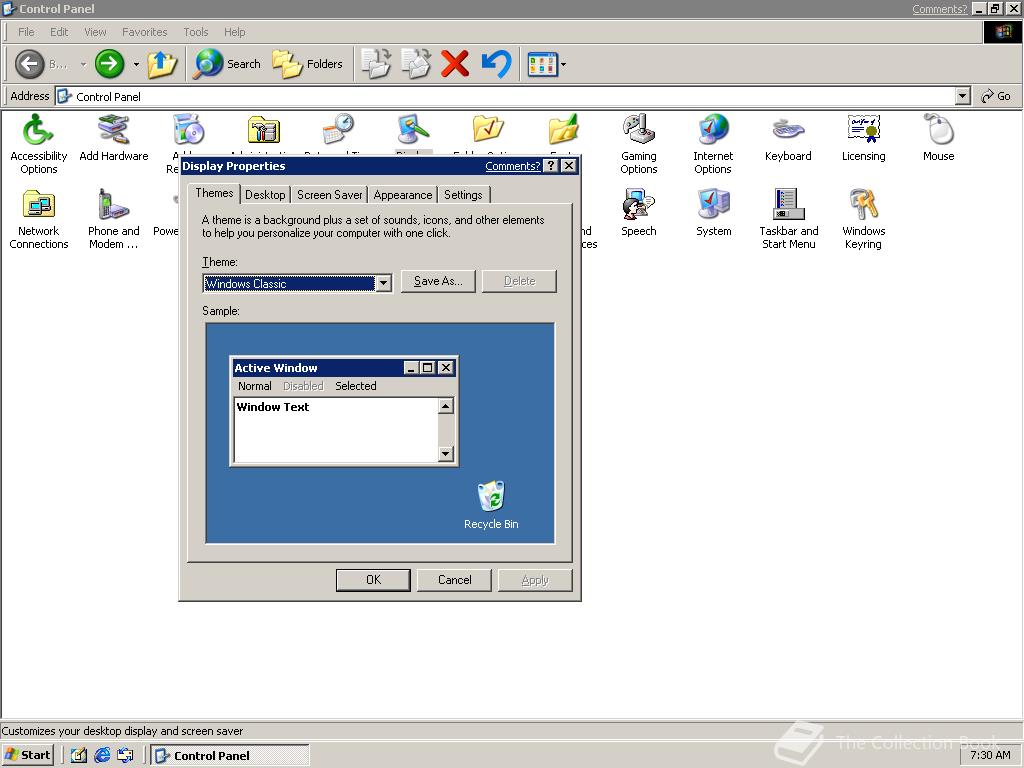Viewport: 1024px width, 768px height.
Task: Open the Theme combo box arrow
Action: point(383,283)
